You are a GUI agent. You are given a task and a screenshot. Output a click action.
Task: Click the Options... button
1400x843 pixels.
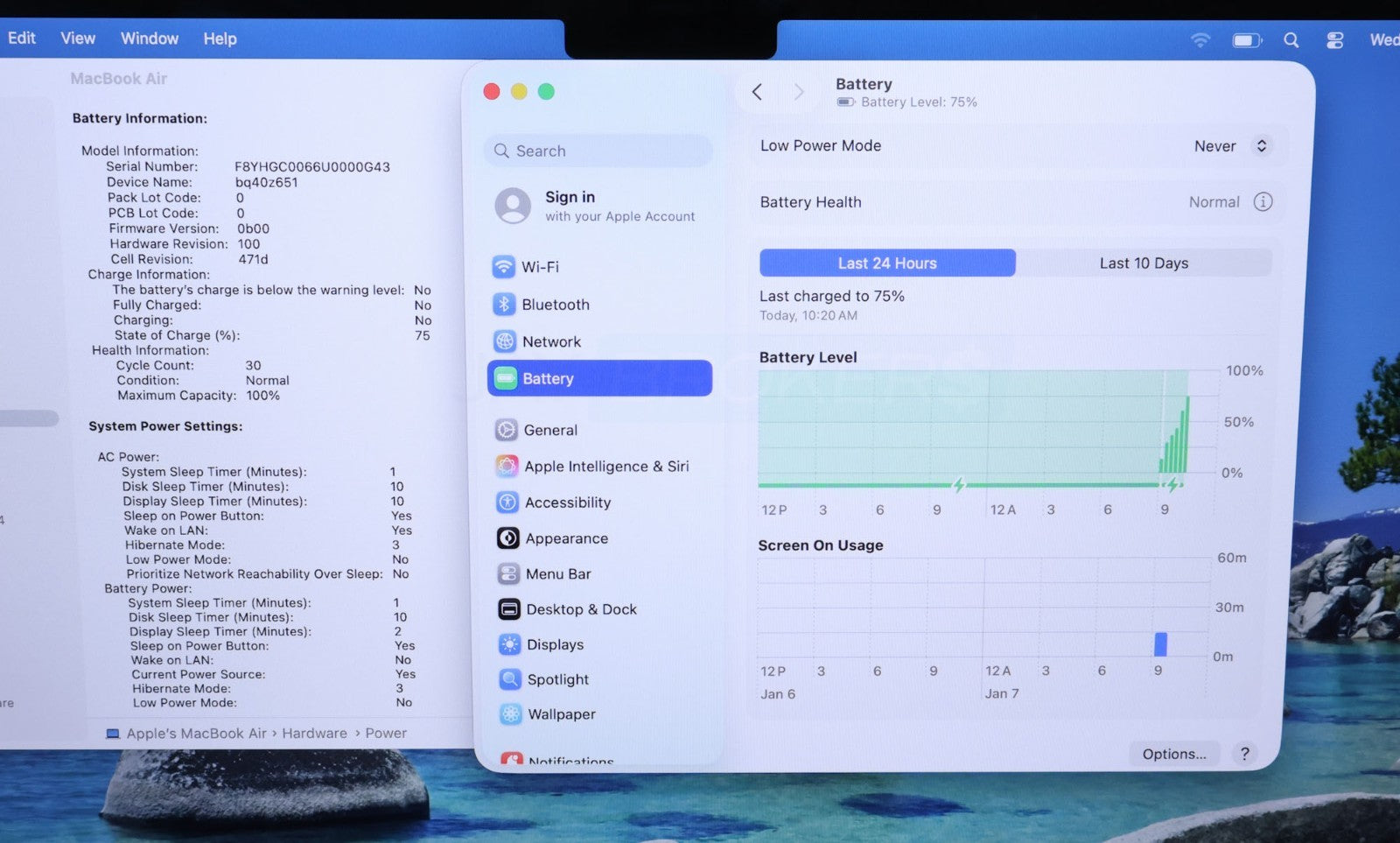pyautogui.click(x=1173, y=754)
